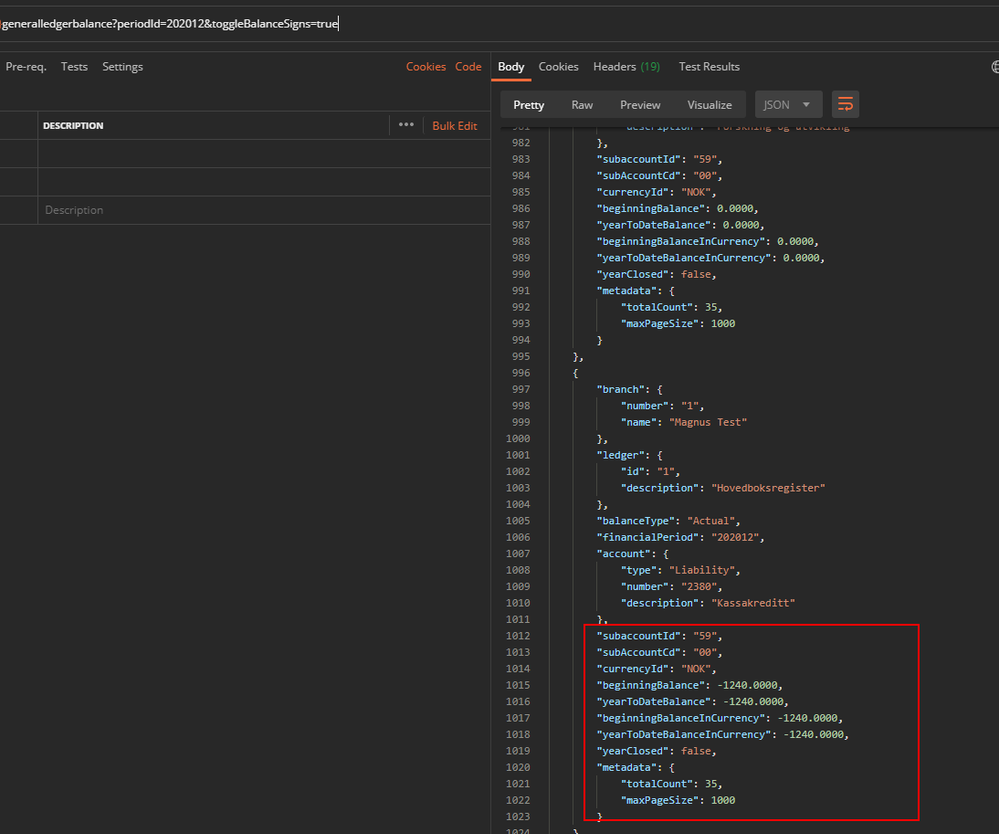The width and height of the screenshot is (999, 834).
Task: Click the orange Cookies link
Action: pos(425,67)
